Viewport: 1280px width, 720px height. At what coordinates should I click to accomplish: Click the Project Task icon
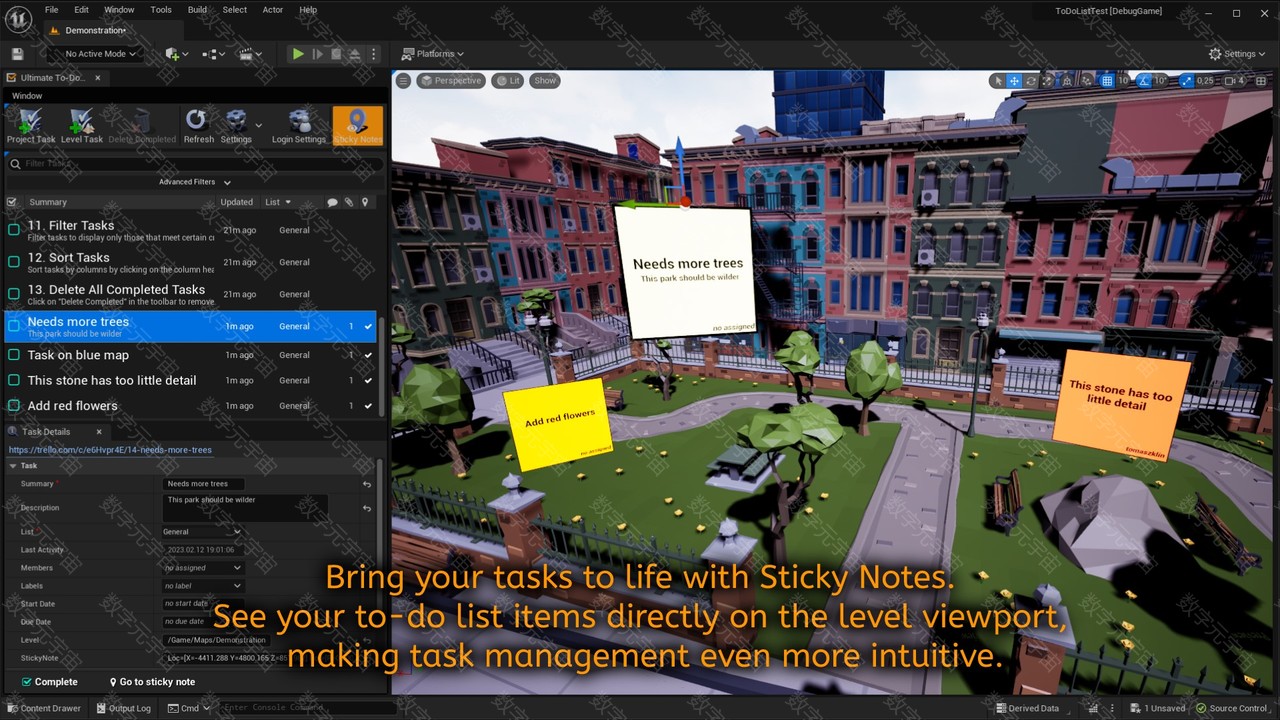[x=31, y=126]
